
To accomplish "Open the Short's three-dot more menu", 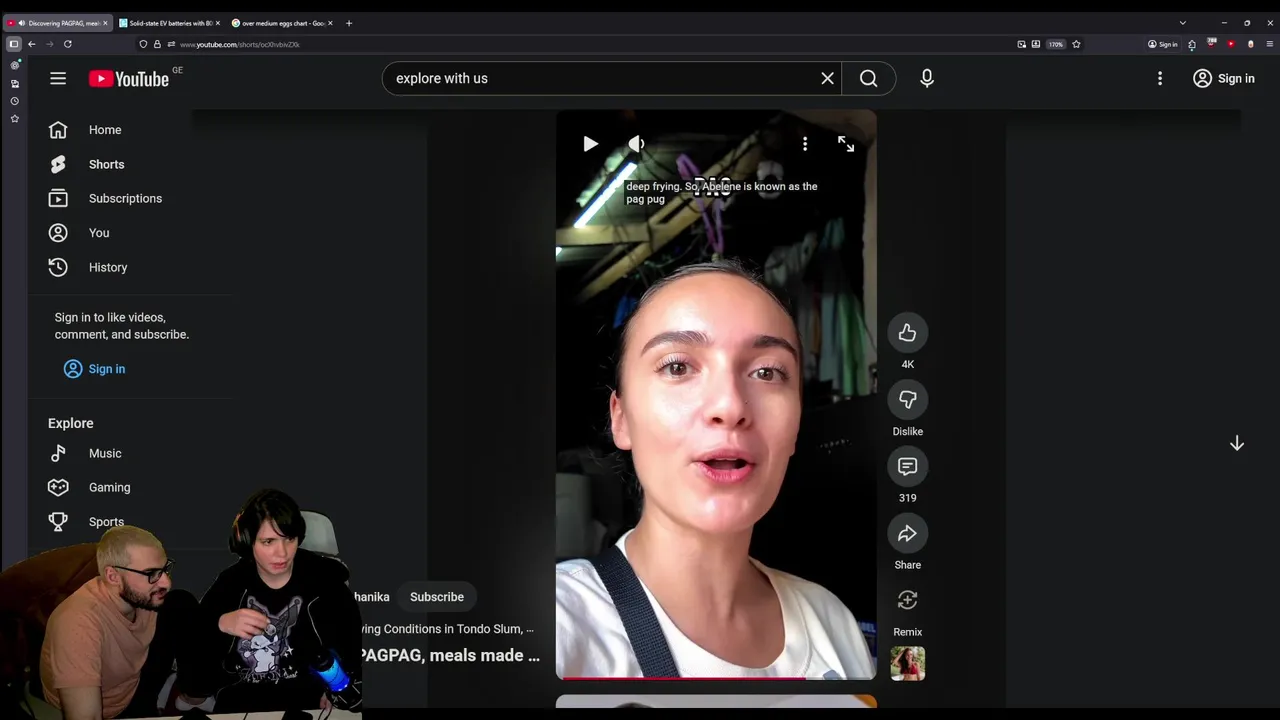I will [x=805, y=144].
